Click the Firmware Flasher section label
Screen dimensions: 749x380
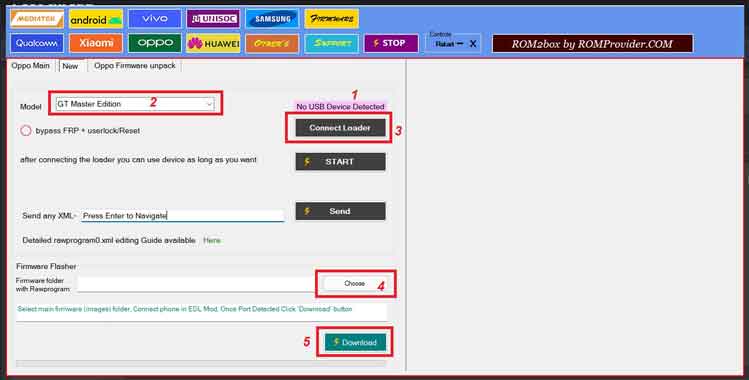pos(46,266)
